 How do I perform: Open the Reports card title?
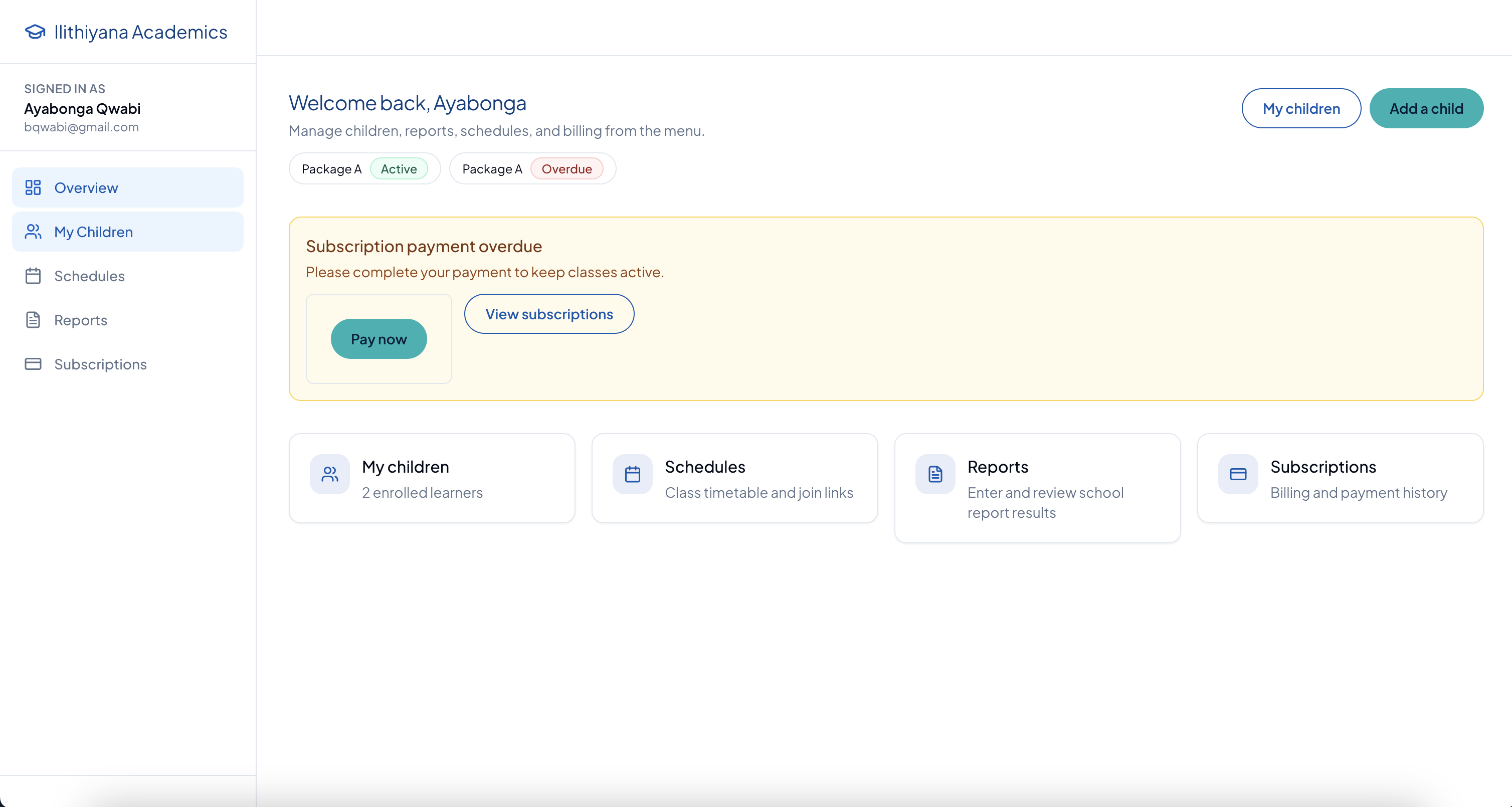coord(998,467)
